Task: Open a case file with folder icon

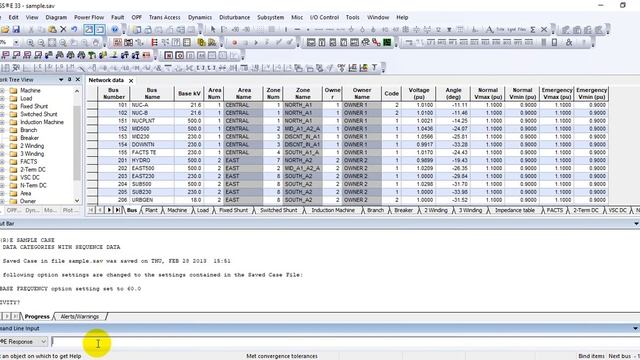Action: click(x=5, y=29)
